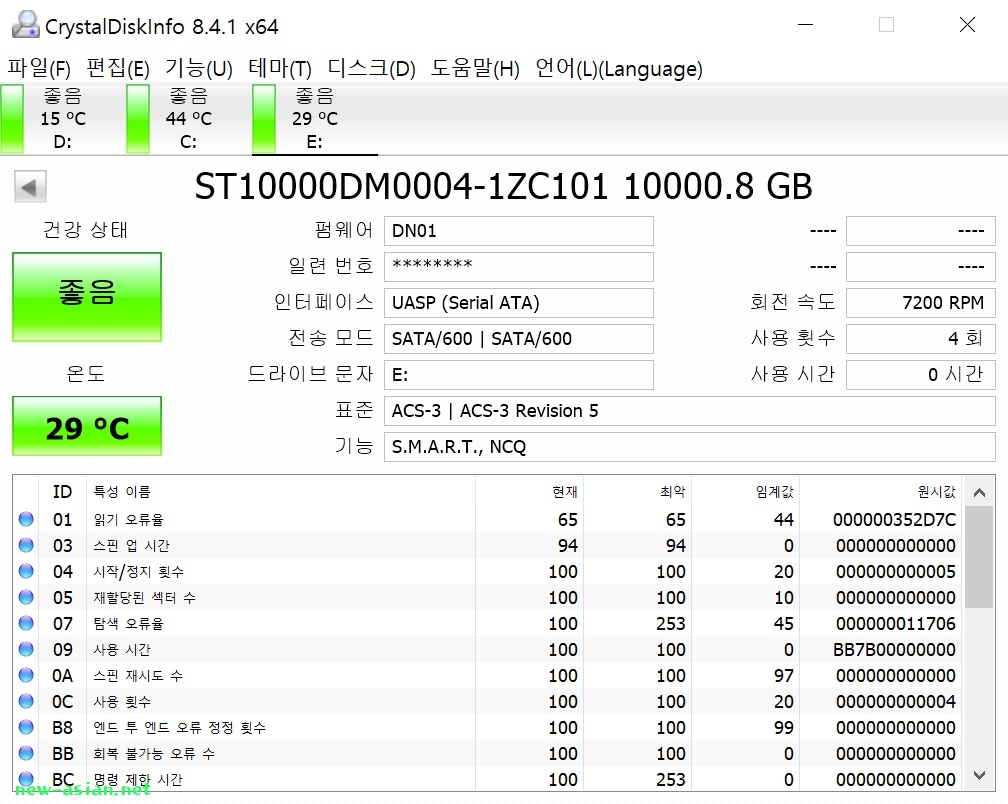Click the blue status dot for ID 04

[26, 571]
